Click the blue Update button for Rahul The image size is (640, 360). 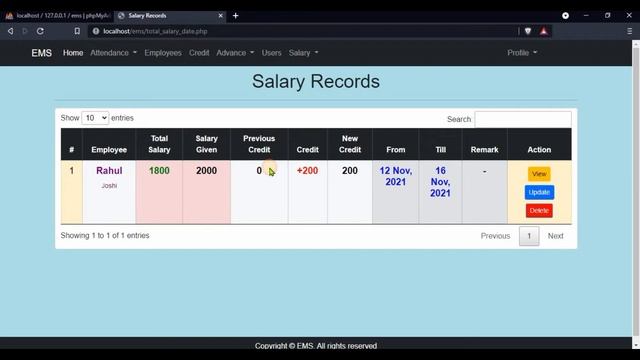(x=539, y=192)
